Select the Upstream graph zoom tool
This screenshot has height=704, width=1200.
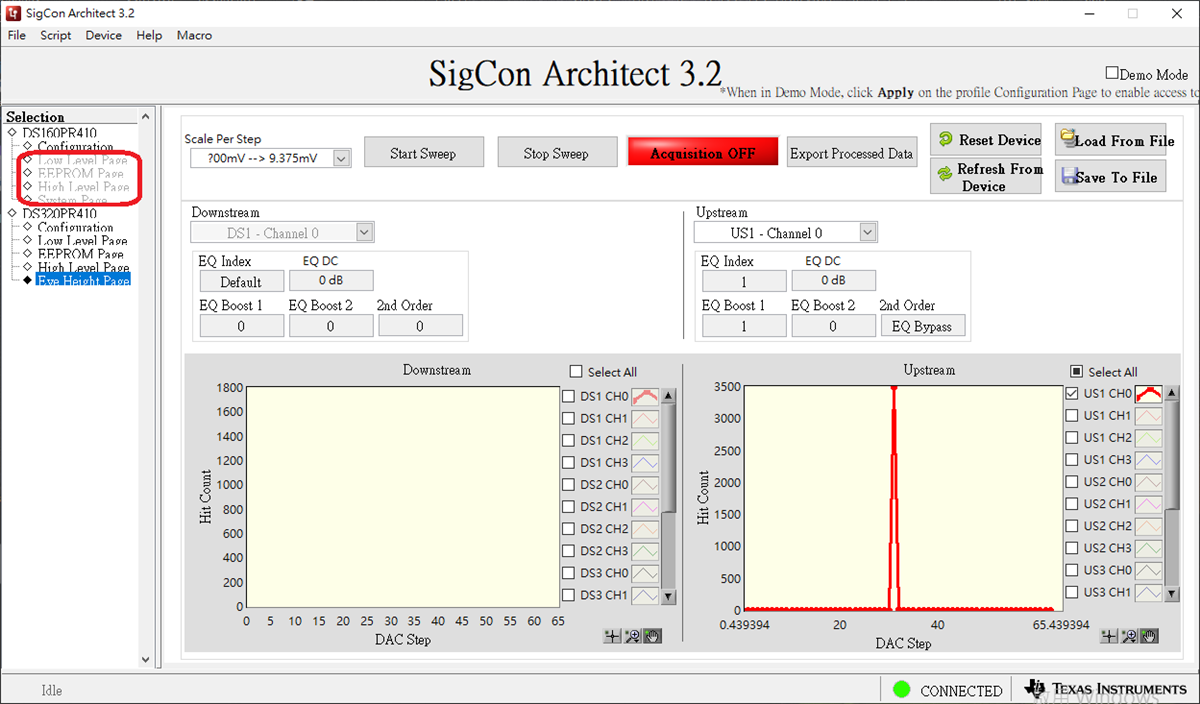[x=1130, y=636]
